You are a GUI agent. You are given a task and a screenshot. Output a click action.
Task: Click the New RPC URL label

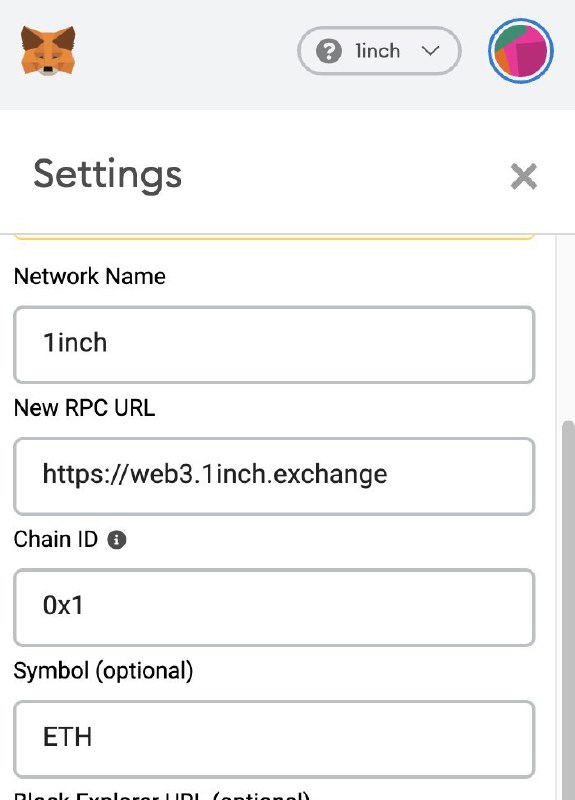tap(84, 408)
